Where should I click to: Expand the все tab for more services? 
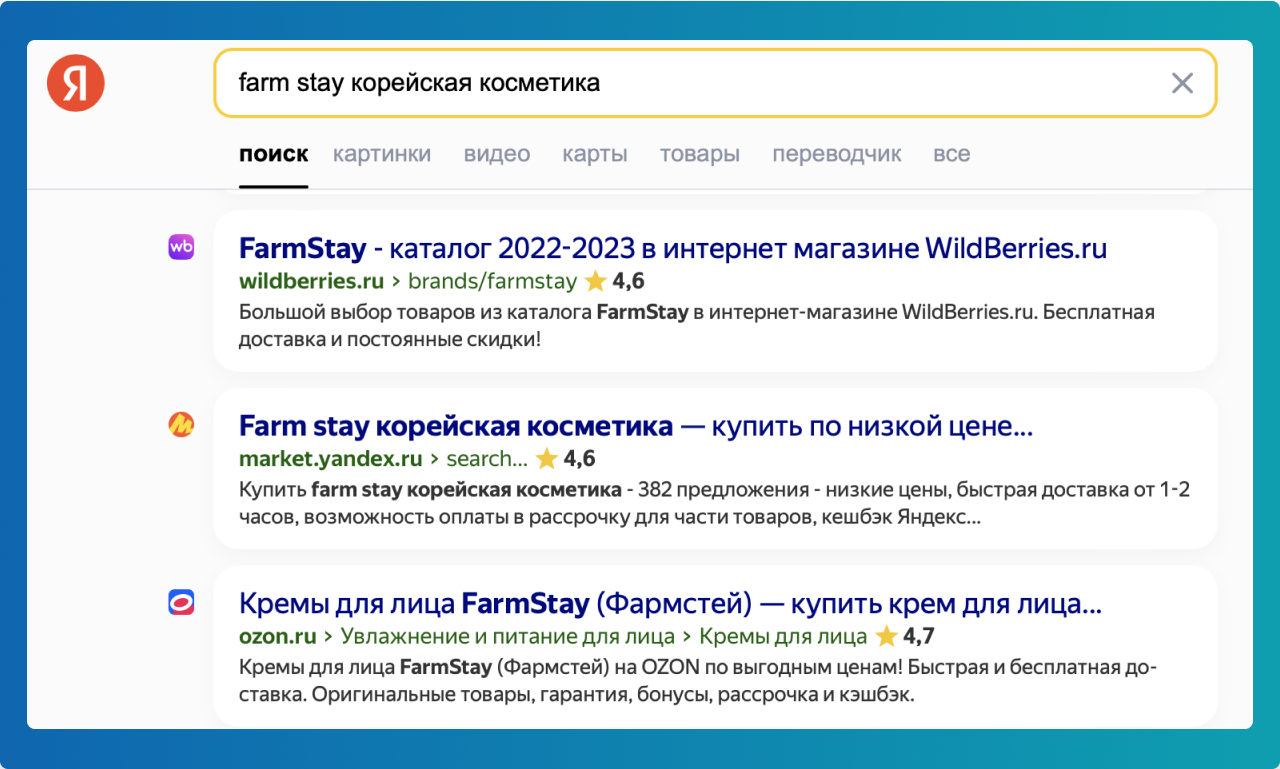click(951, 154)
